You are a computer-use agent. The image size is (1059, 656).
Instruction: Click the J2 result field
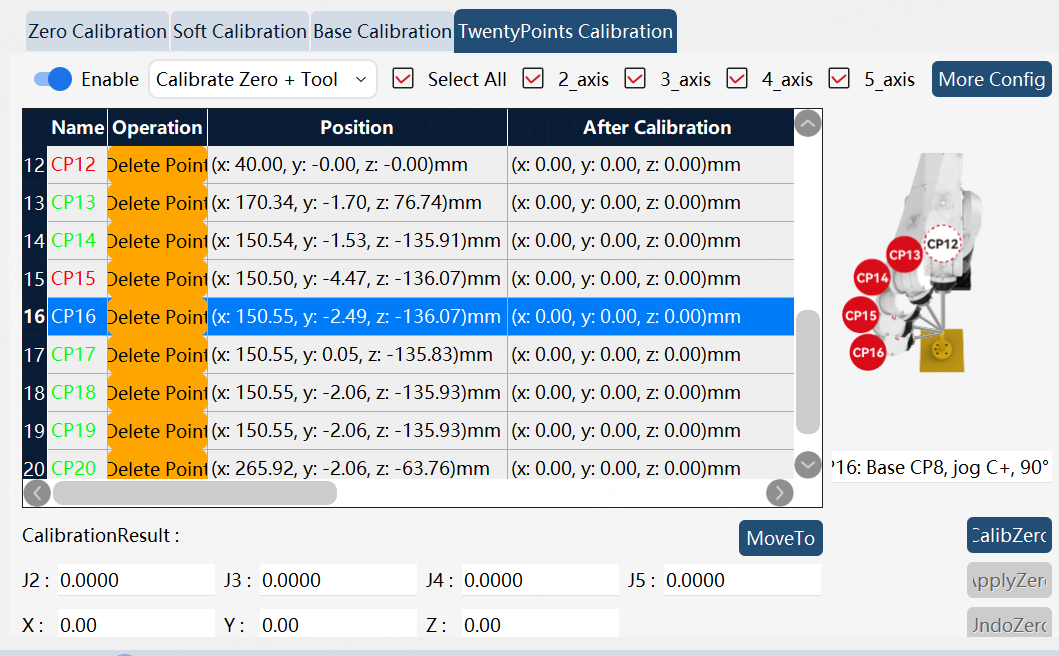click(x=136, y=580)
